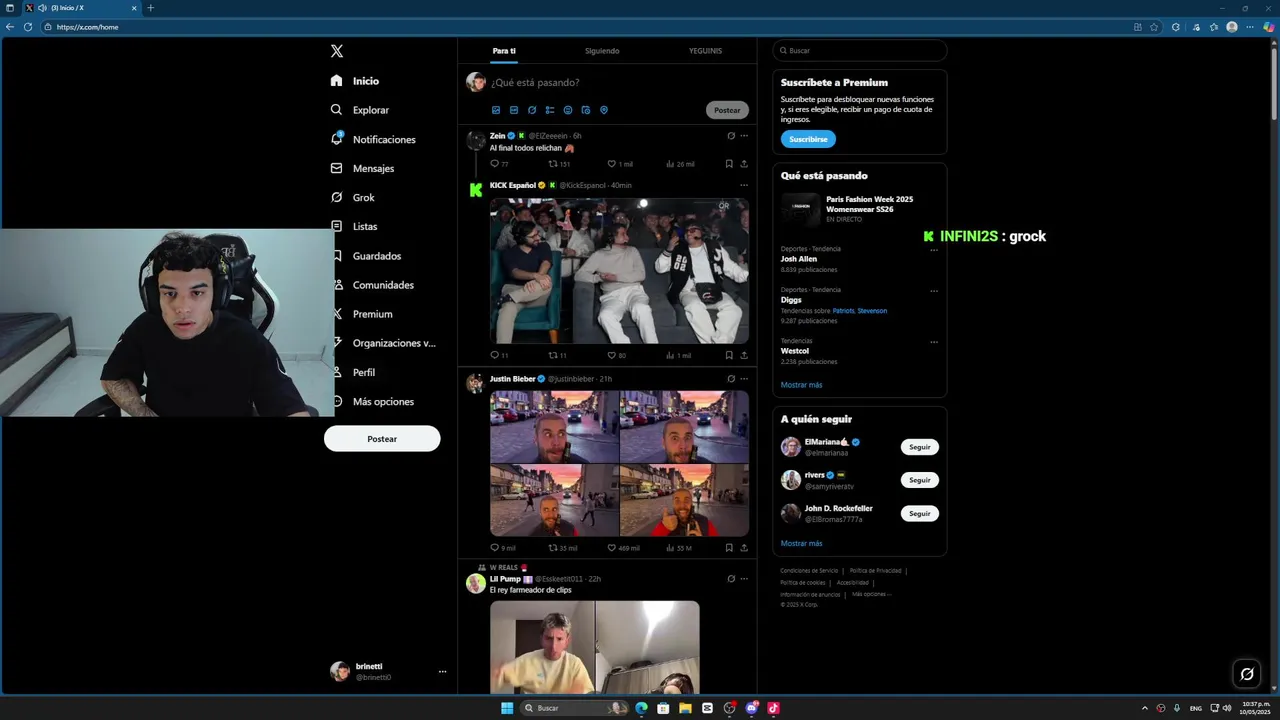Reply to Zein's post
Viewport: 1280px width, 720px height.
(x=499, y=164)
